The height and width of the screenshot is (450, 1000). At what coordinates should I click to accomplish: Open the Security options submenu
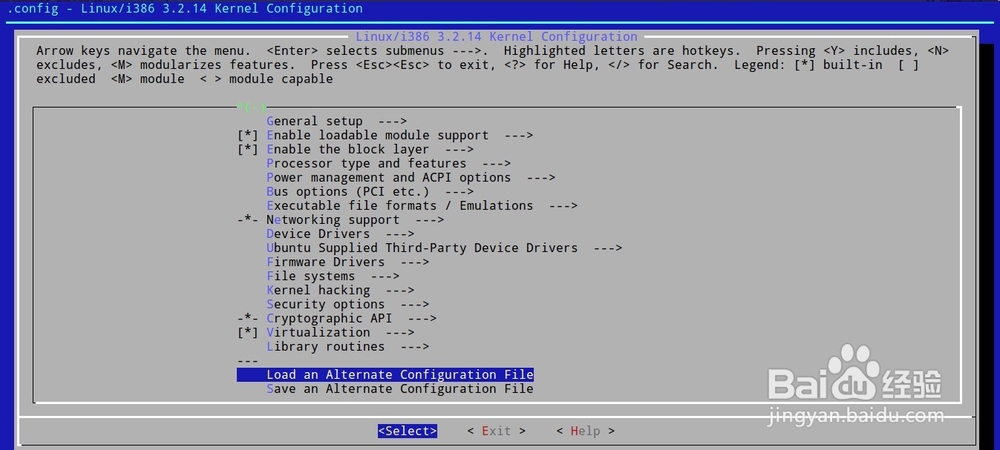pos(348,304)
